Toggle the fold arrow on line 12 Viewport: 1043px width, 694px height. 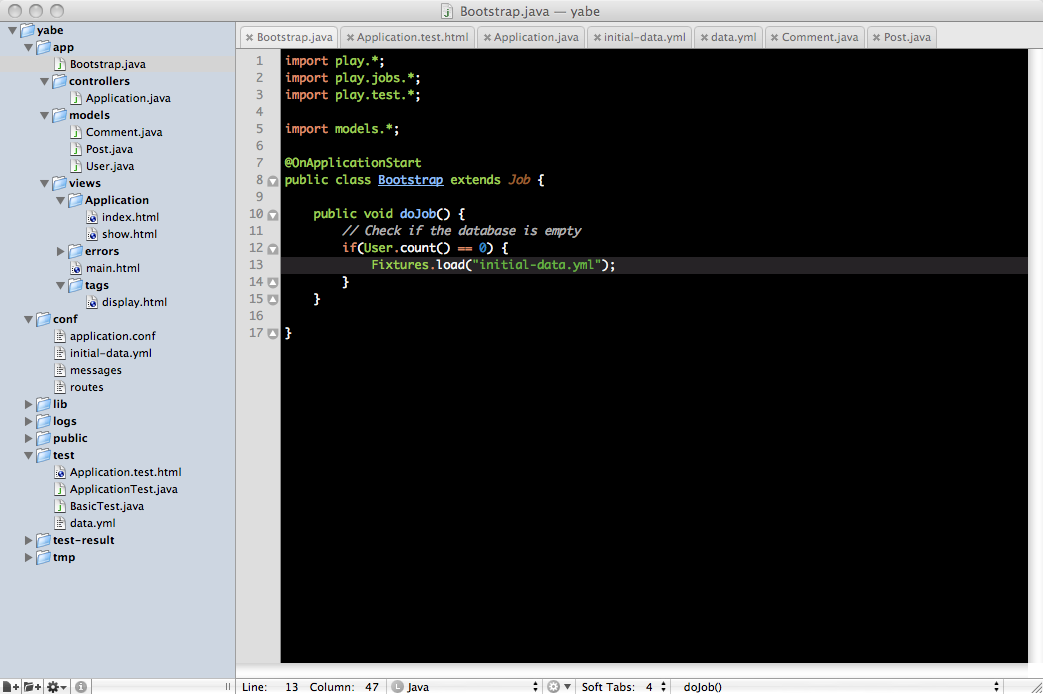[273, 248]
